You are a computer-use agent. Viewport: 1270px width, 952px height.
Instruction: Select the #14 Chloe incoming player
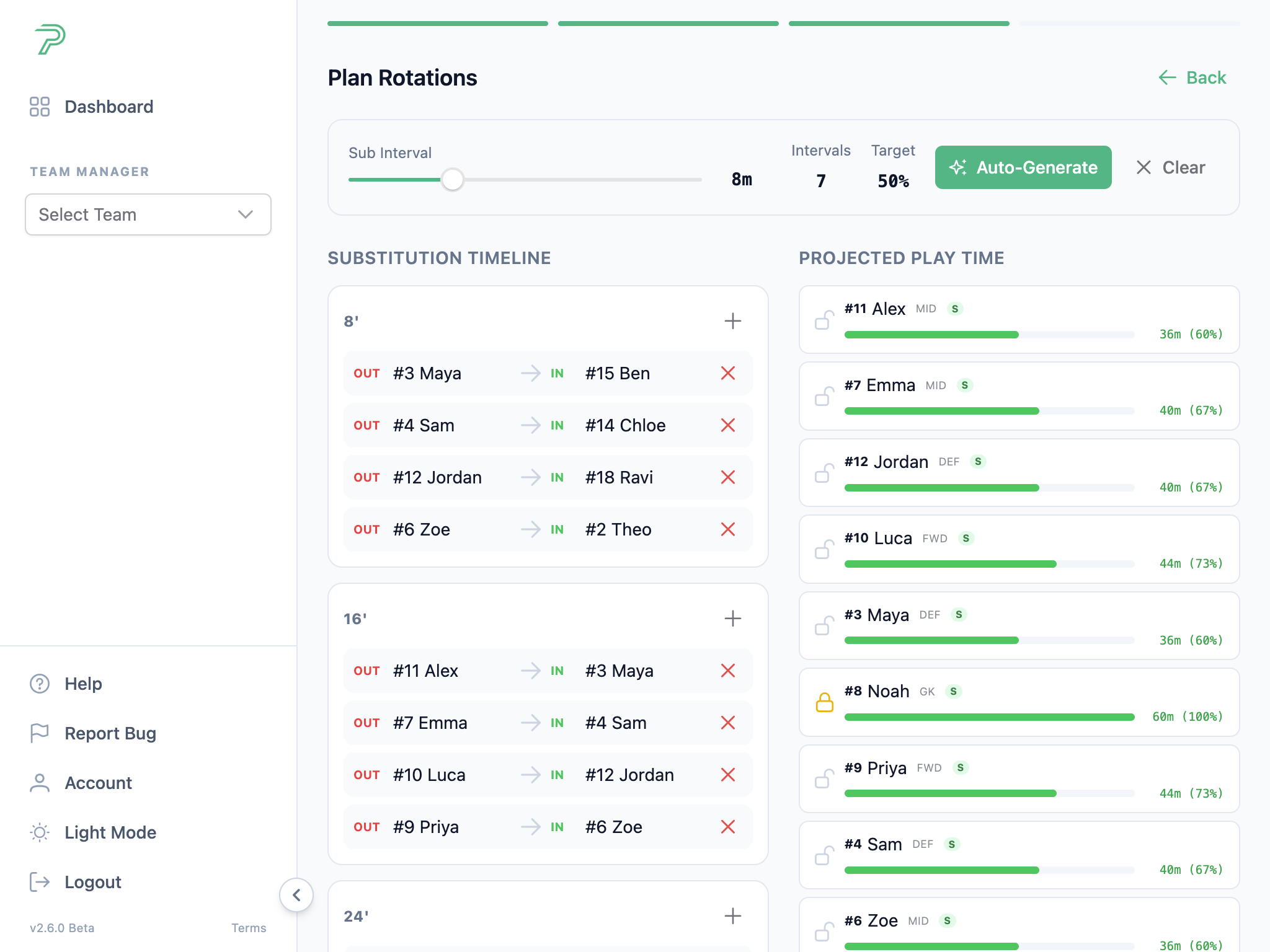pyautogui.click(x=625, y=425)
